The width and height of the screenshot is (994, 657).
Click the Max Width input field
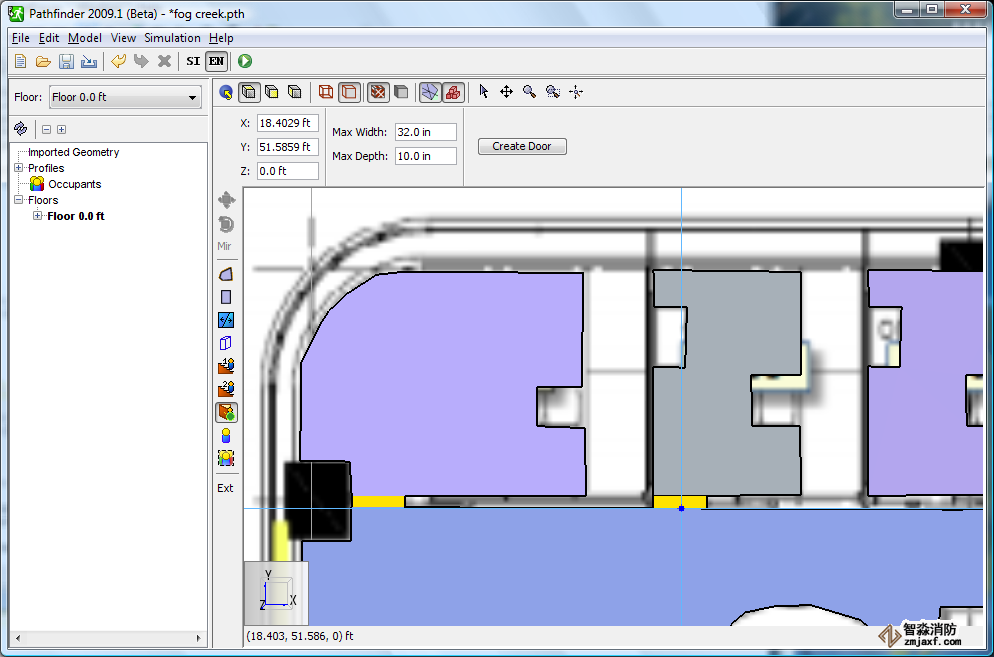425,132
